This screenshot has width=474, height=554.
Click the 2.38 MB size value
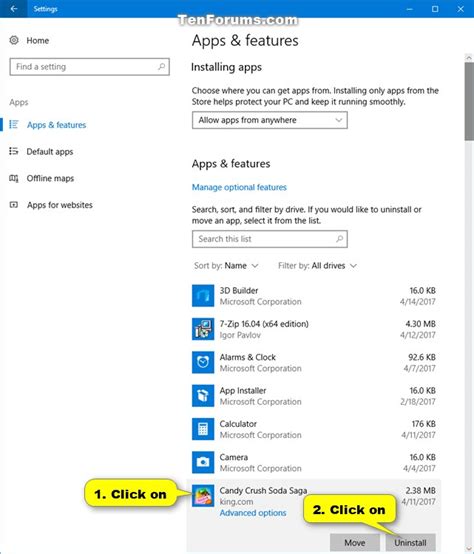click(x=420, y=490)
